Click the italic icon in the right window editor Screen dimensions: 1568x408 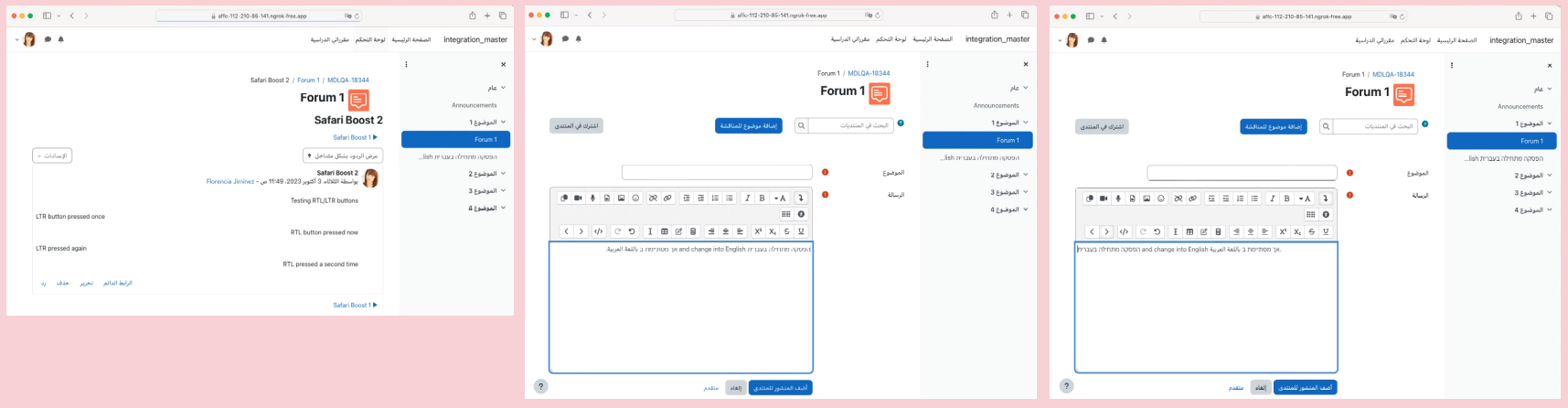pyautogui.click(x=1273, y=198)
